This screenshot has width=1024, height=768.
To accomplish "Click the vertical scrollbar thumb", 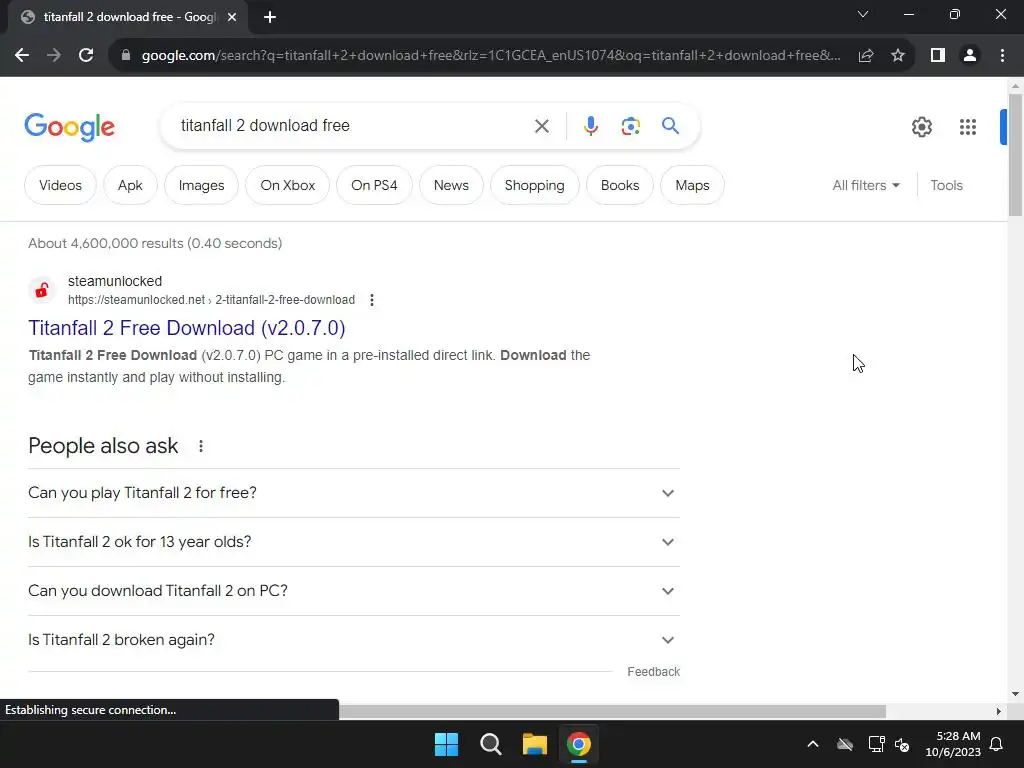I will click(1015, 155).
